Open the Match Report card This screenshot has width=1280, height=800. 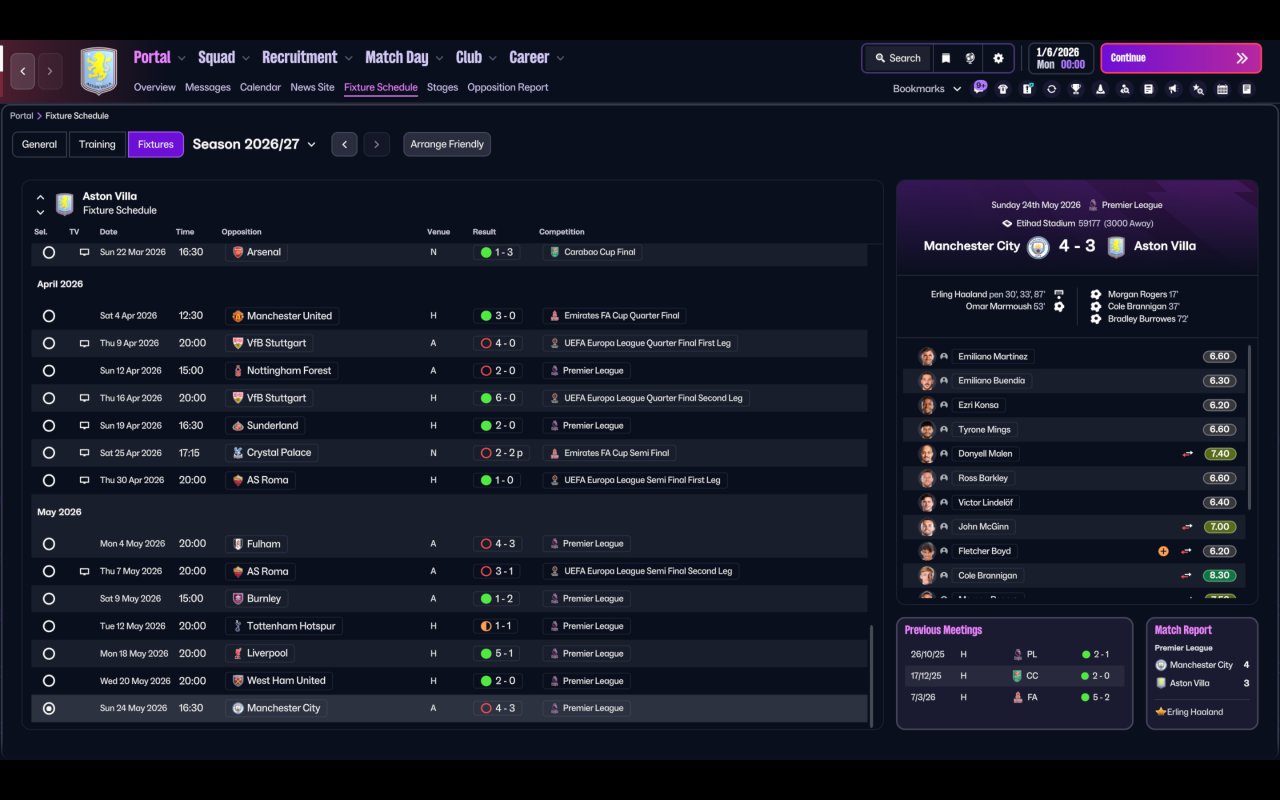pos(1202,673)
